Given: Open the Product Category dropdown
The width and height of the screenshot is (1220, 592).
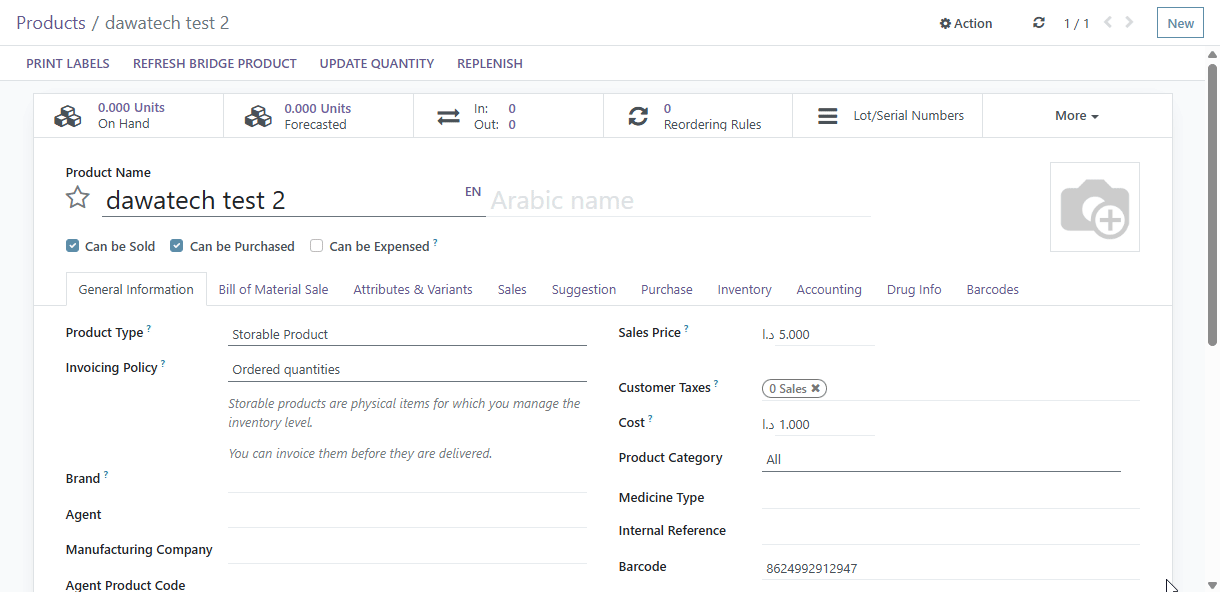Looking at the screenshot, I should pos(941,459).
